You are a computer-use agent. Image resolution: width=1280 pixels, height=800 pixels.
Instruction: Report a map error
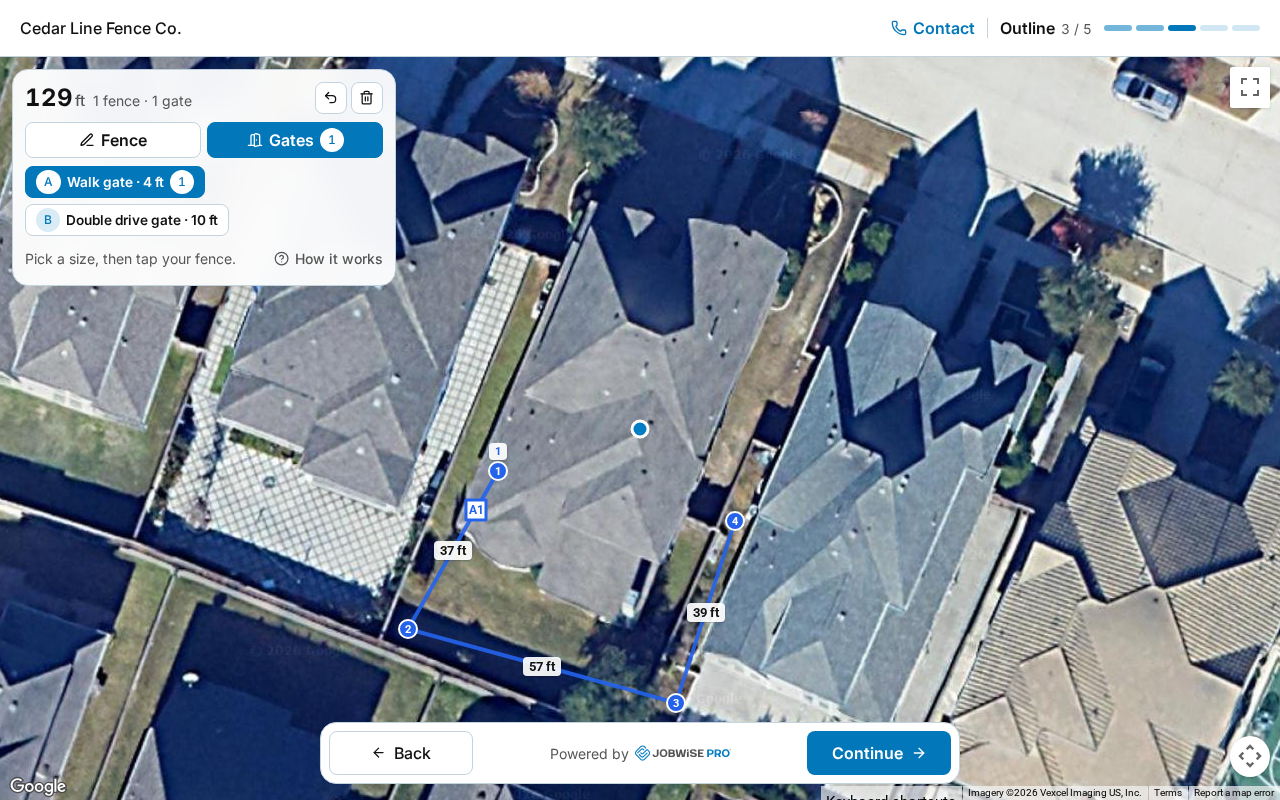[x=1234, y=793]
